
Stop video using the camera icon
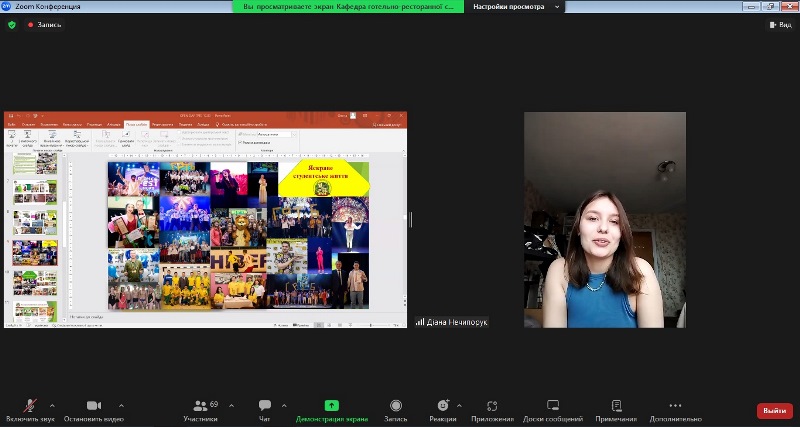point(94,405)
